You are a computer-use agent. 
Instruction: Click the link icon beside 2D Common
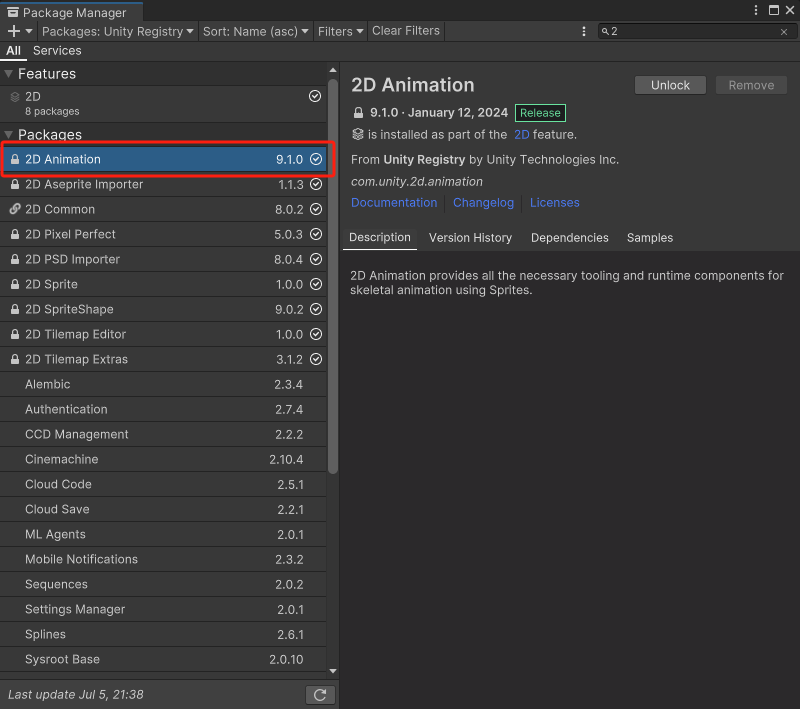click(x=15, y=209)
